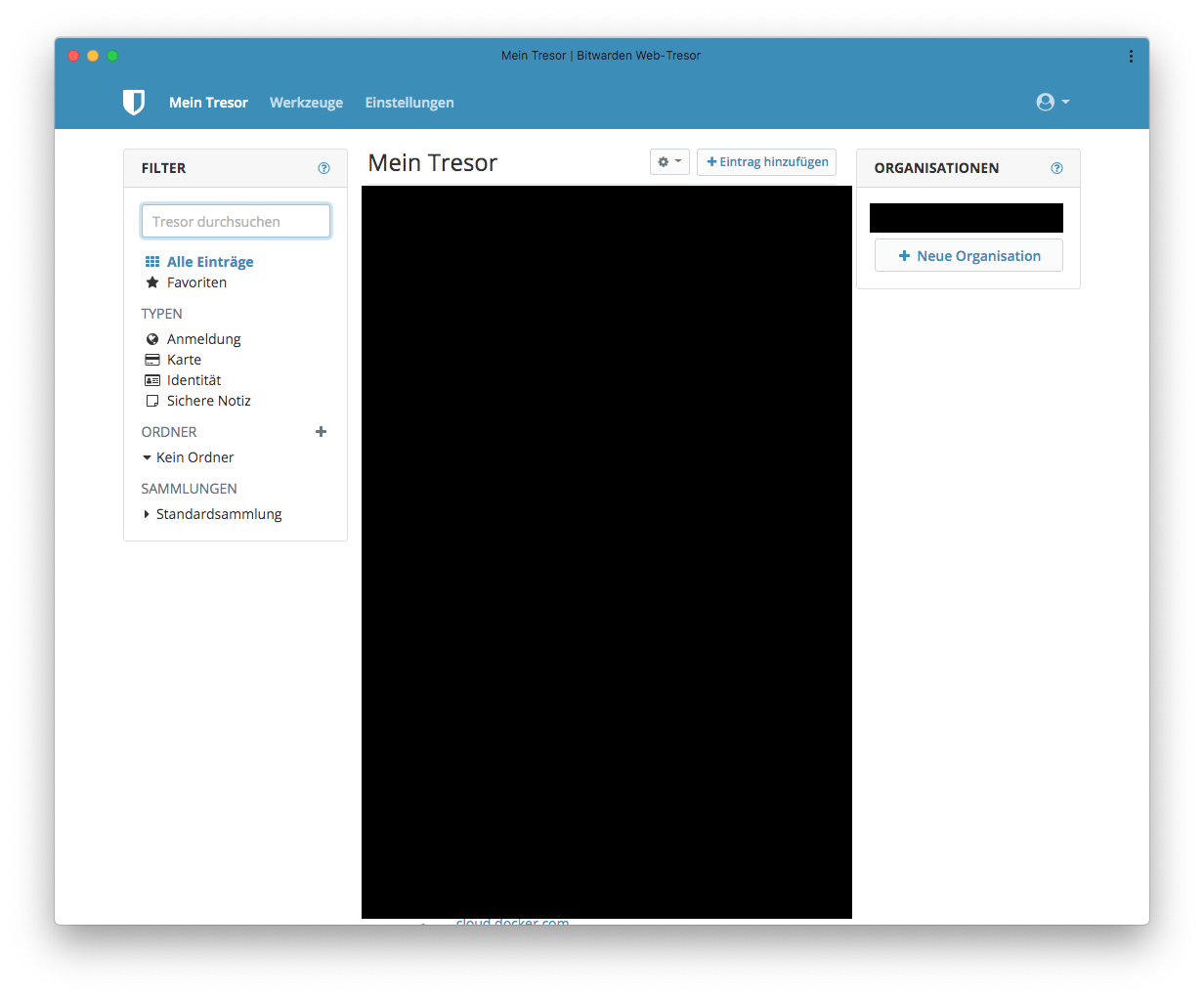Click the Organisationen help icon
This screenshot has width=1204, height=997.
pos(1056,168)
